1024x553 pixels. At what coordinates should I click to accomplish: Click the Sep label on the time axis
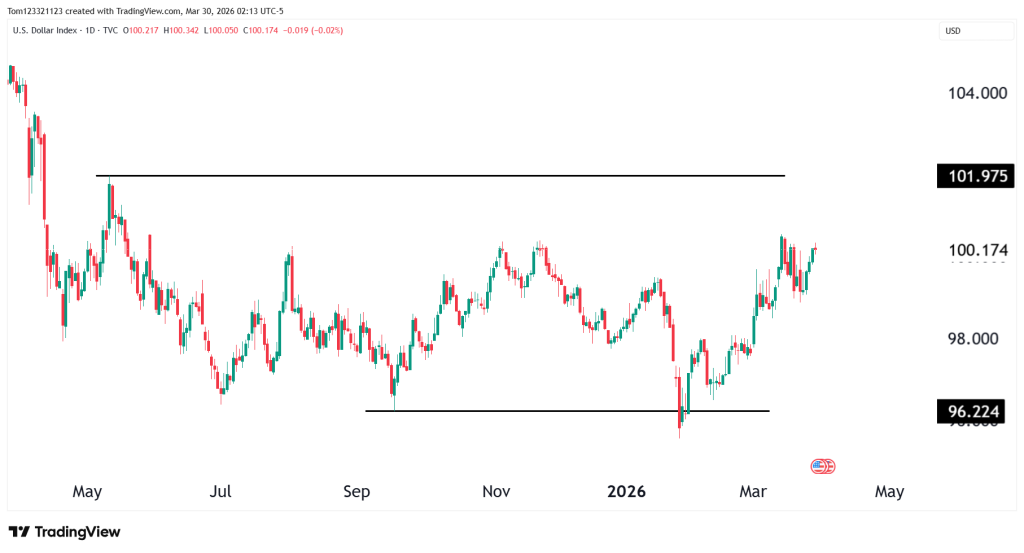[x=357, y=492]
